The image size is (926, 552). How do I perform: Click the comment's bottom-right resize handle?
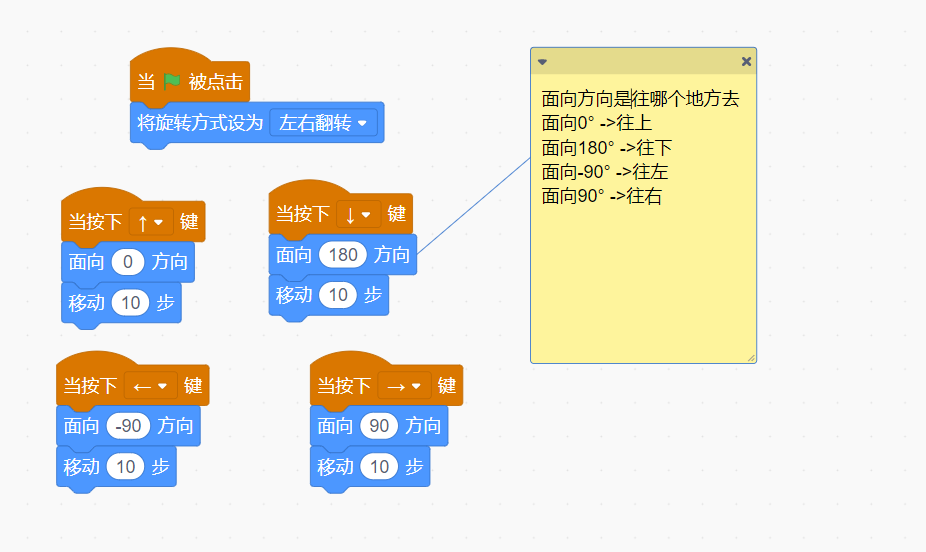(x=751, y=358)
